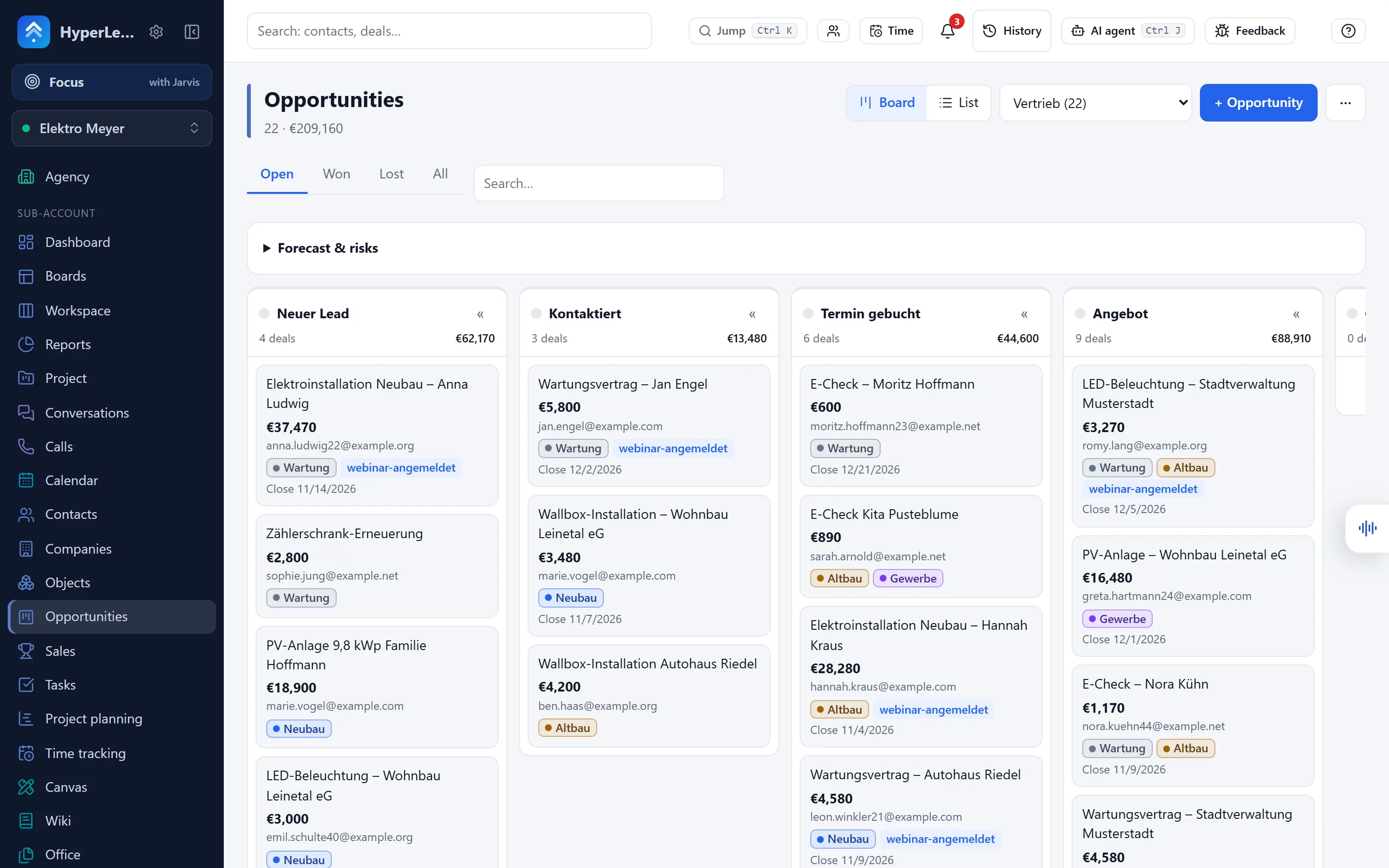Open the Vertrieb (22) pipeline dropdown
Screen dimensions: 1389x868
click(x=1095, y=103)
